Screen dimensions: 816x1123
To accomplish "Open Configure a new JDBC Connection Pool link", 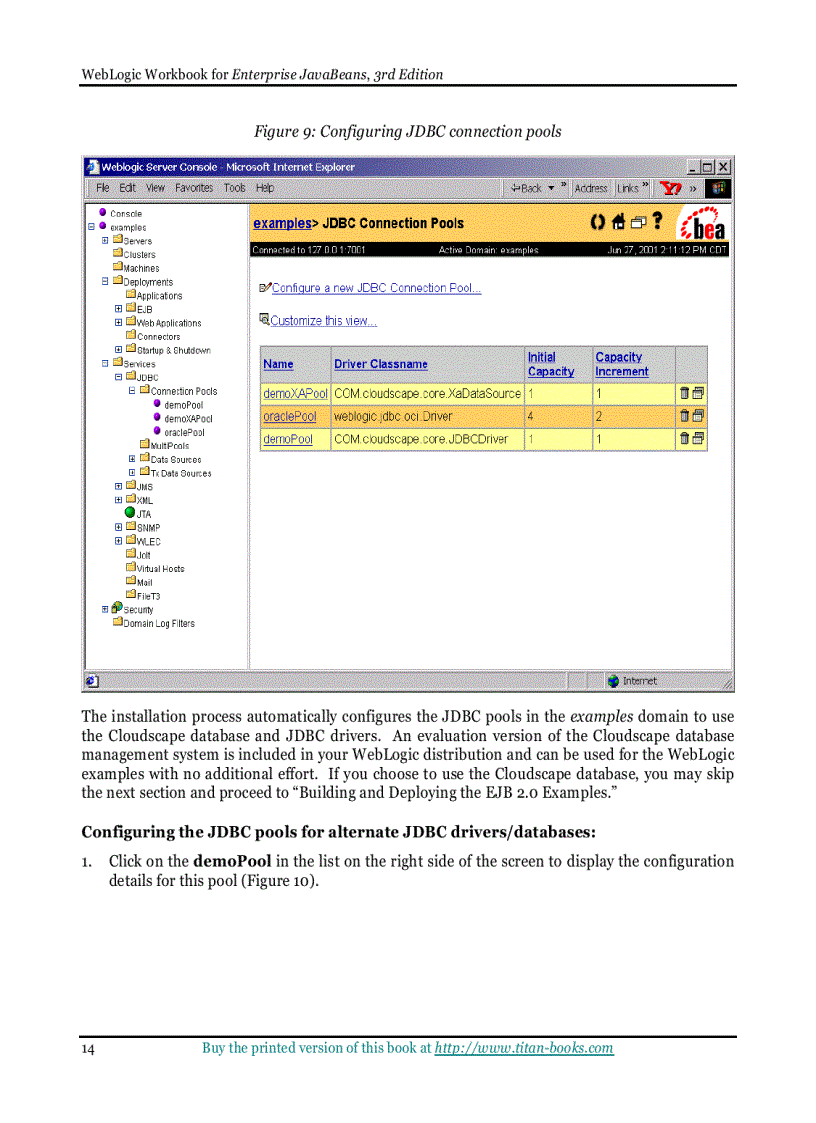I will pyautogui.click(x=375, y=288).
